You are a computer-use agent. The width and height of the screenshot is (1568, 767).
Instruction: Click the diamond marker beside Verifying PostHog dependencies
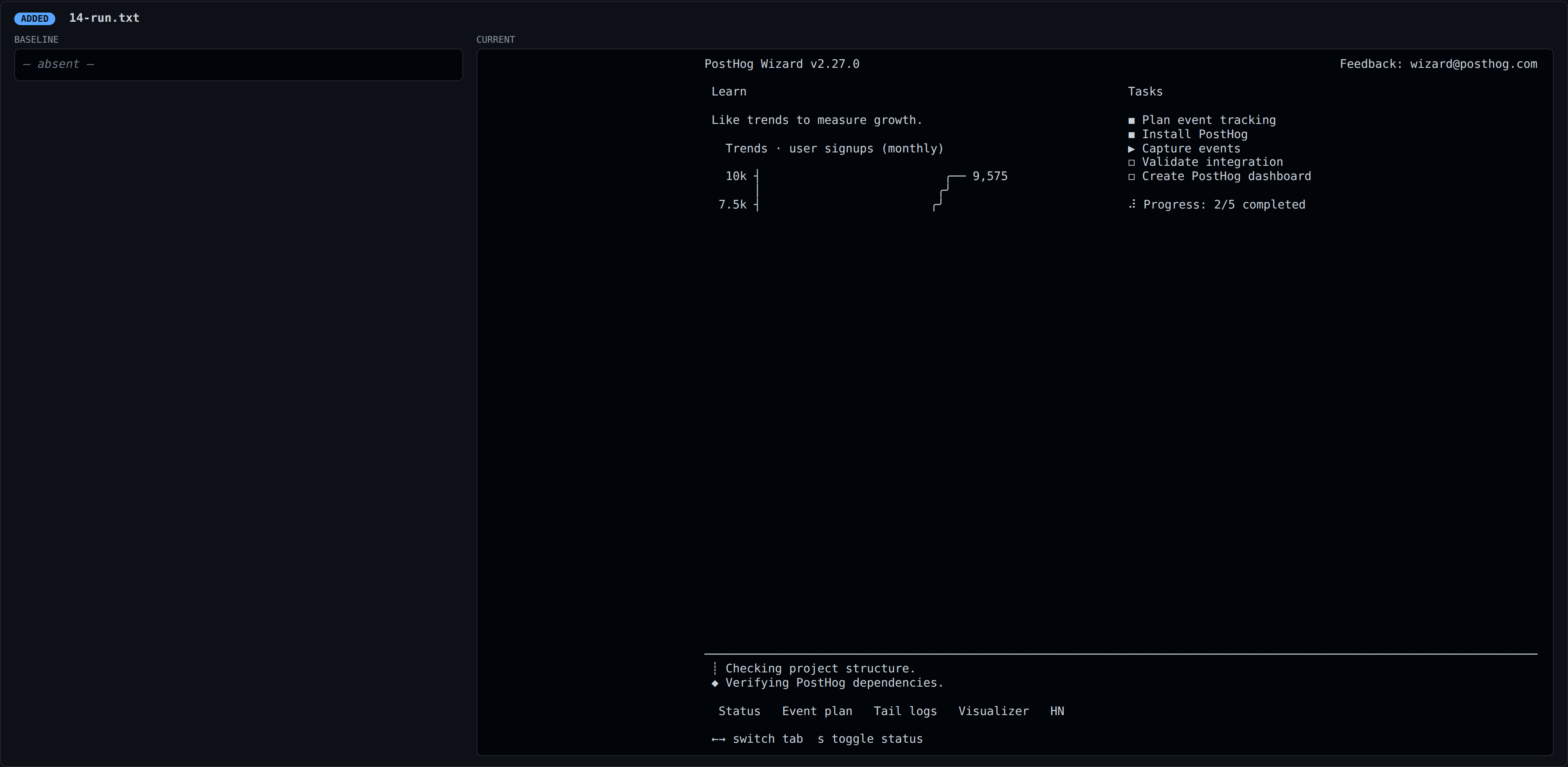point(714,683)
